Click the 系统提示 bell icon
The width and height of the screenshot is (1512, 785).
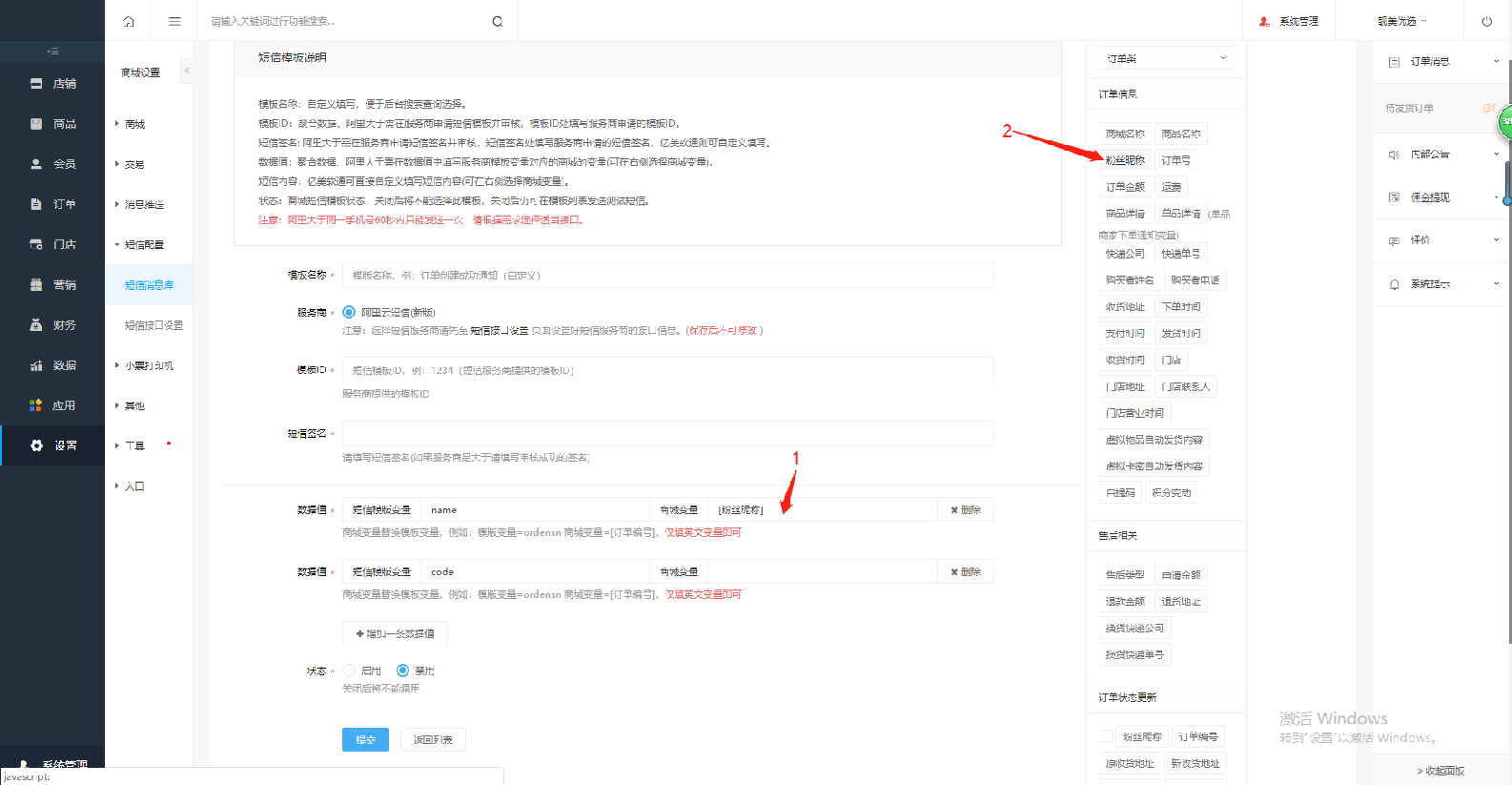[x=1394, y=284]
